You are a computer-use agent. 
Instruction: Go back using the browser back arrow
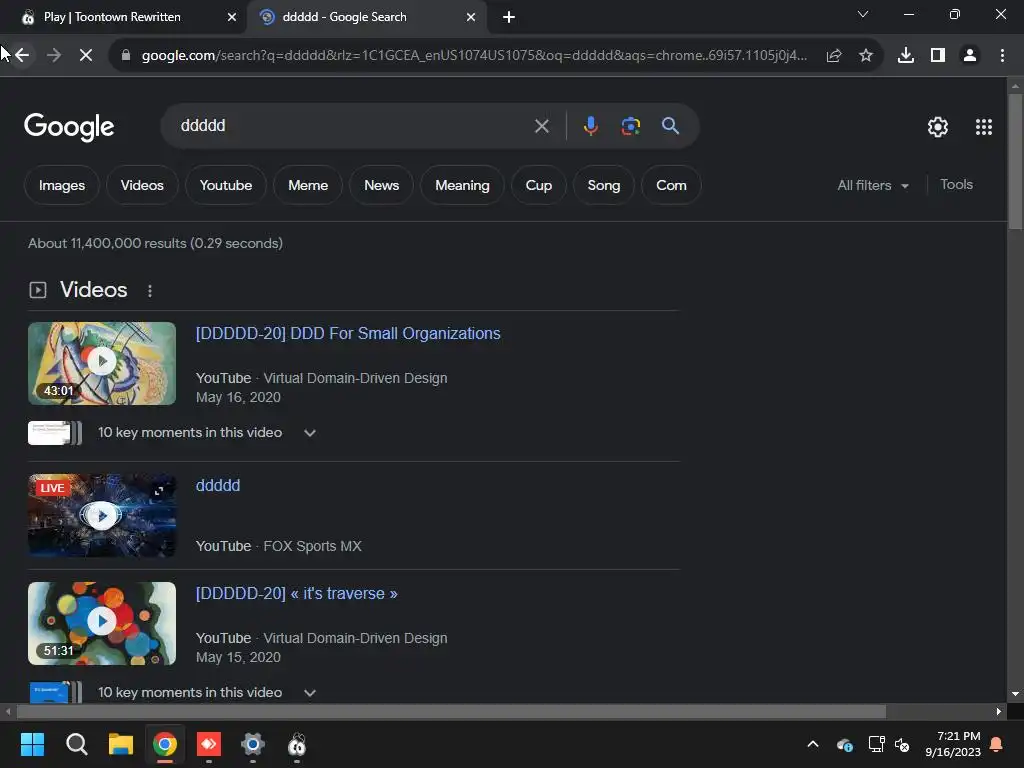coord(22,55)
